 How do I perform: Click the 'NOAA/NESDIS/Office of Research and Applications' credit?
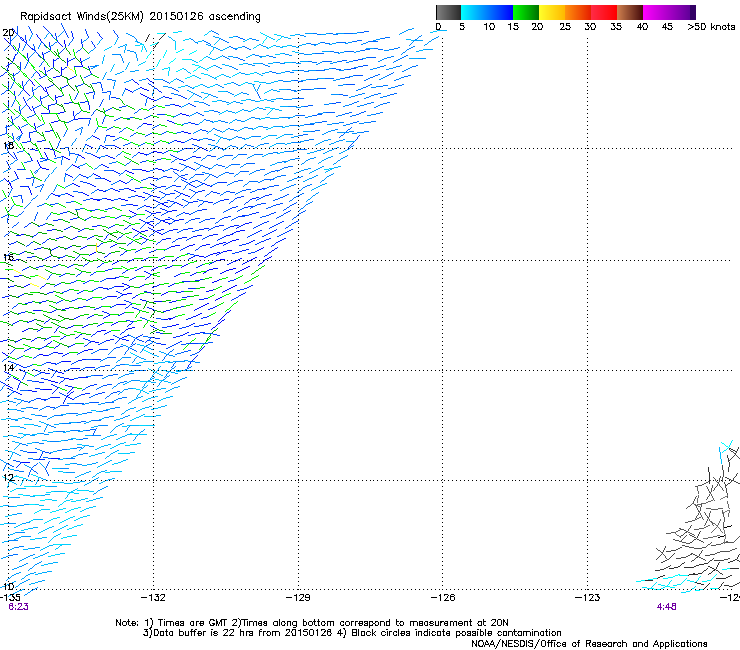click(589, 644)
